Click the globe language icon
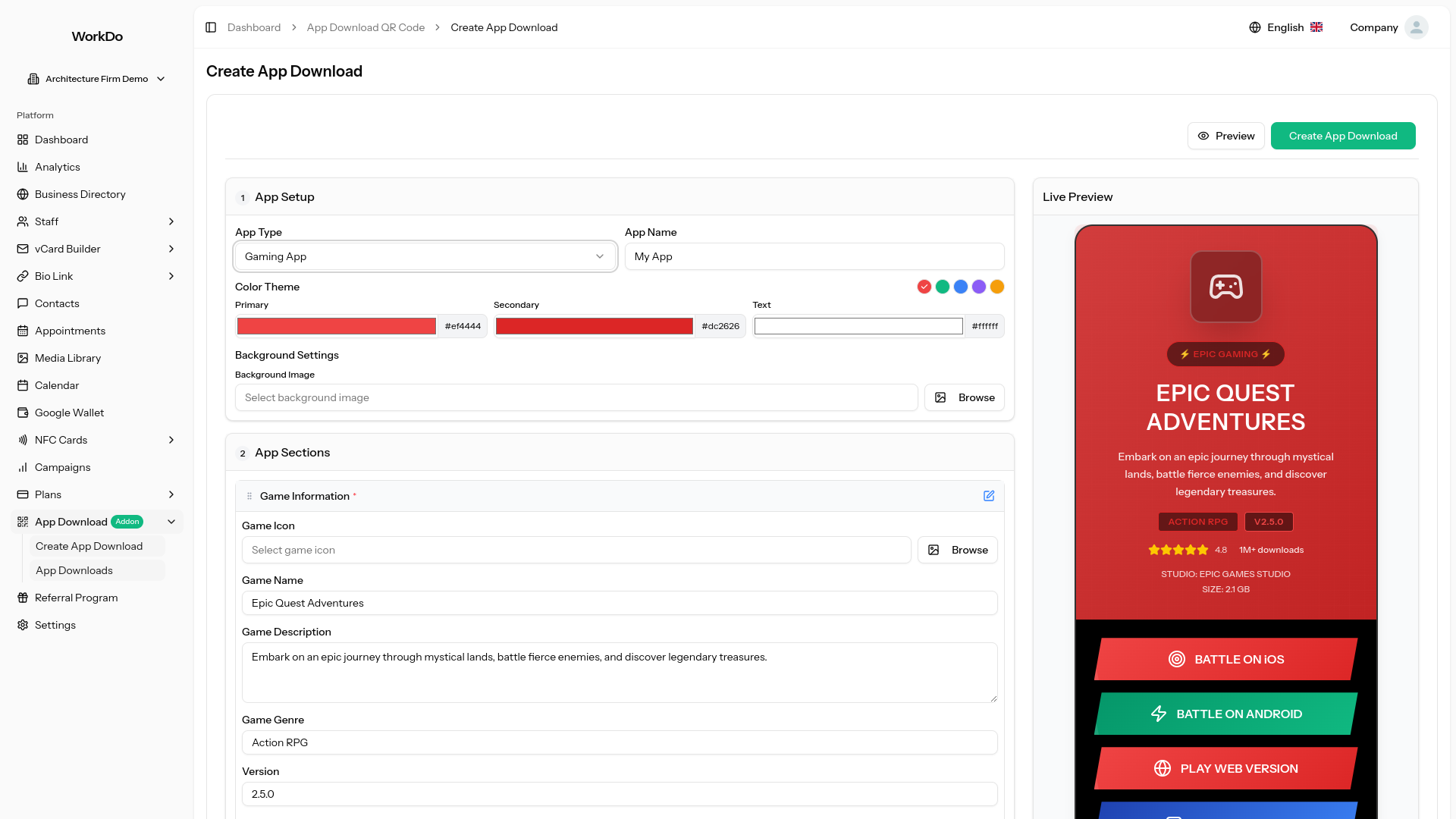Image resolution: width=1456 pixels, height=819 pixels. click(x=1255, y=27)
